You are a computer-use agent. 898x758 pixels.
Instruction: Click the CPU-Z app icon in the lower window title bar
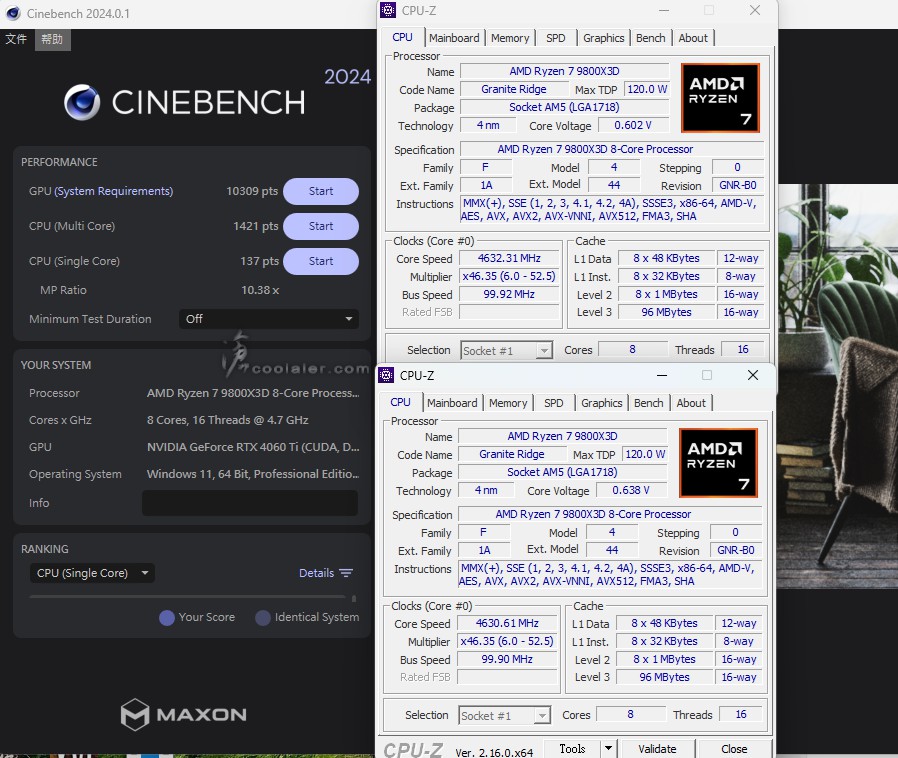point(387,375)
